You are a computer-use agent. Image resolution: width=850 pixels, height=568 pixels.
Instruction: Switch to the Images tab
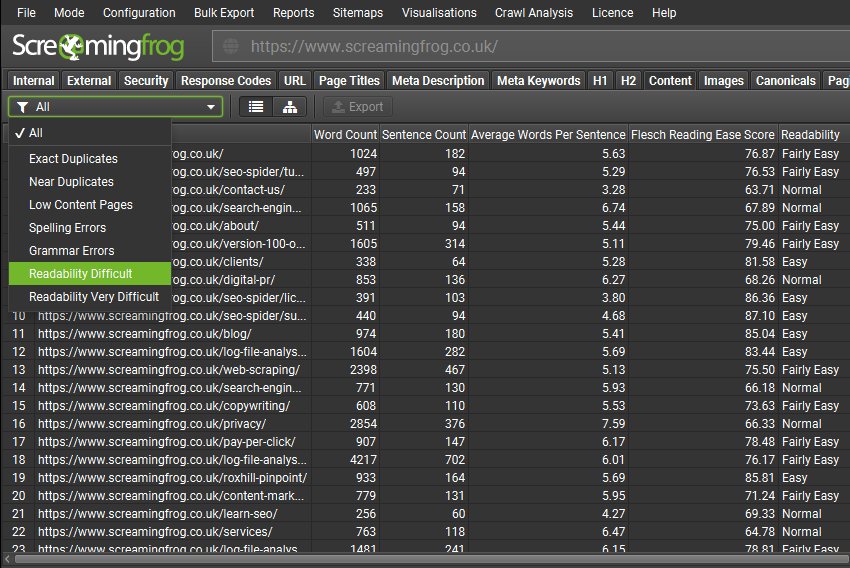724,81
